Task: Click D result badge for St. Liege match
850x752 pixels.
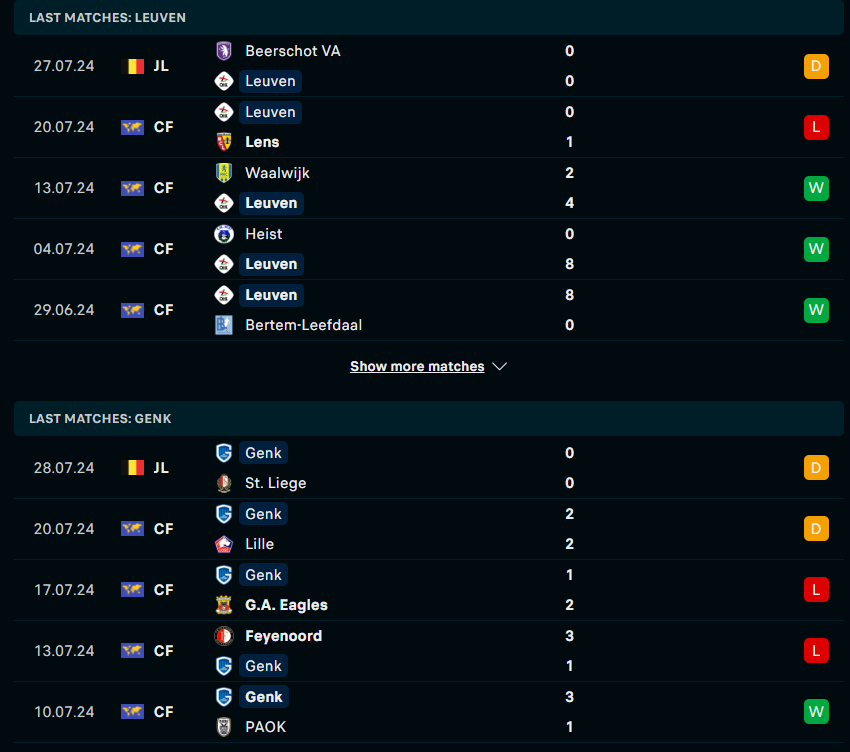Action: click(x=816, y=468)
